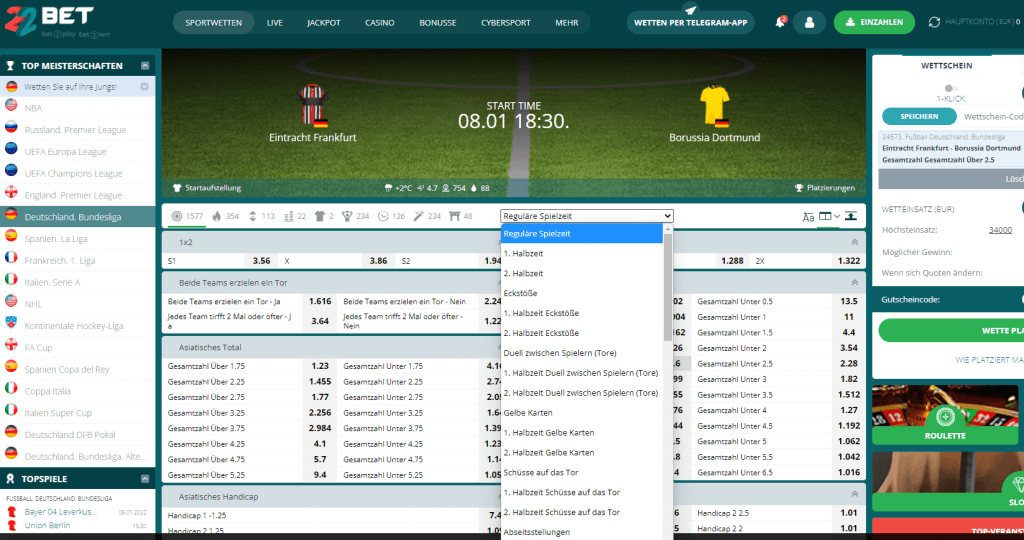This screenshot has width=1024, height=540.
Task: Collapse Top Meisterschaften panel
Action: (145, 66)
